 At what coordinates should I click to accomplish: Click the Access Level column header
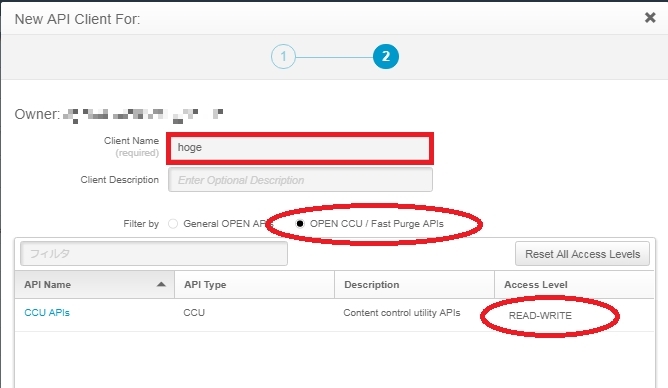coord(574,285)
